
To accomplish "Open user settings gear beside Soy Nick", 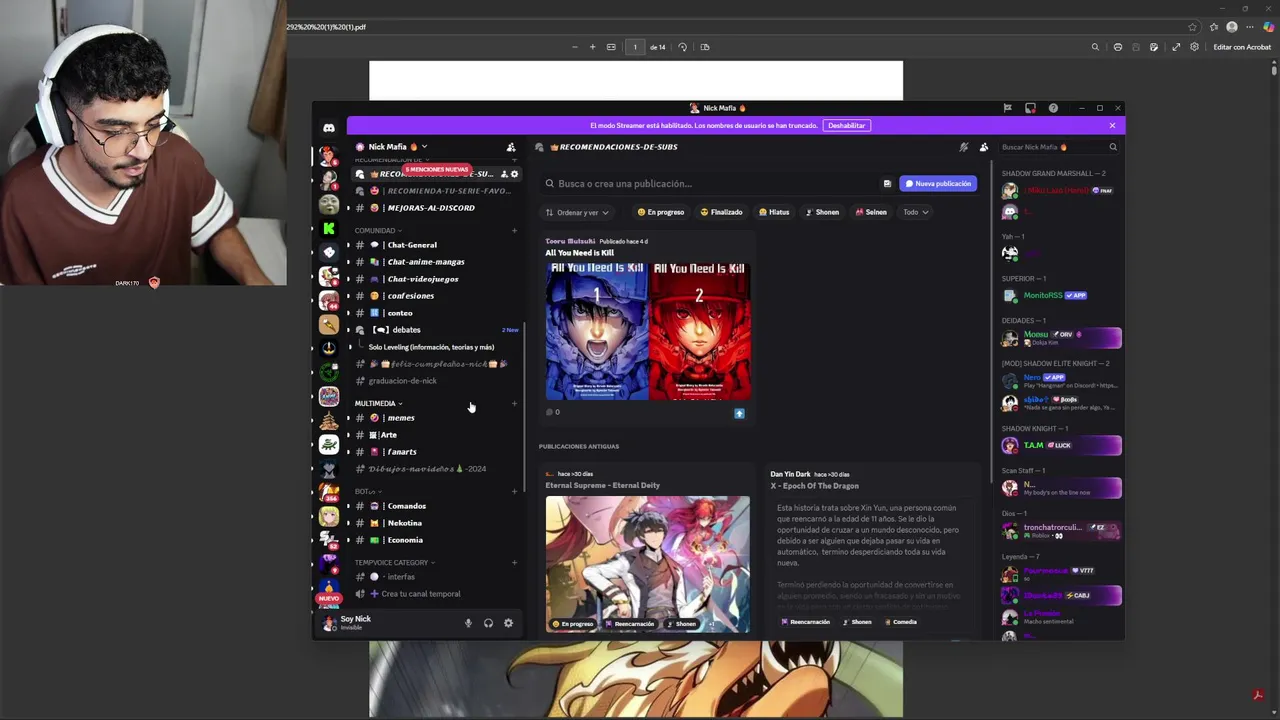I will [x=508, y=623].
